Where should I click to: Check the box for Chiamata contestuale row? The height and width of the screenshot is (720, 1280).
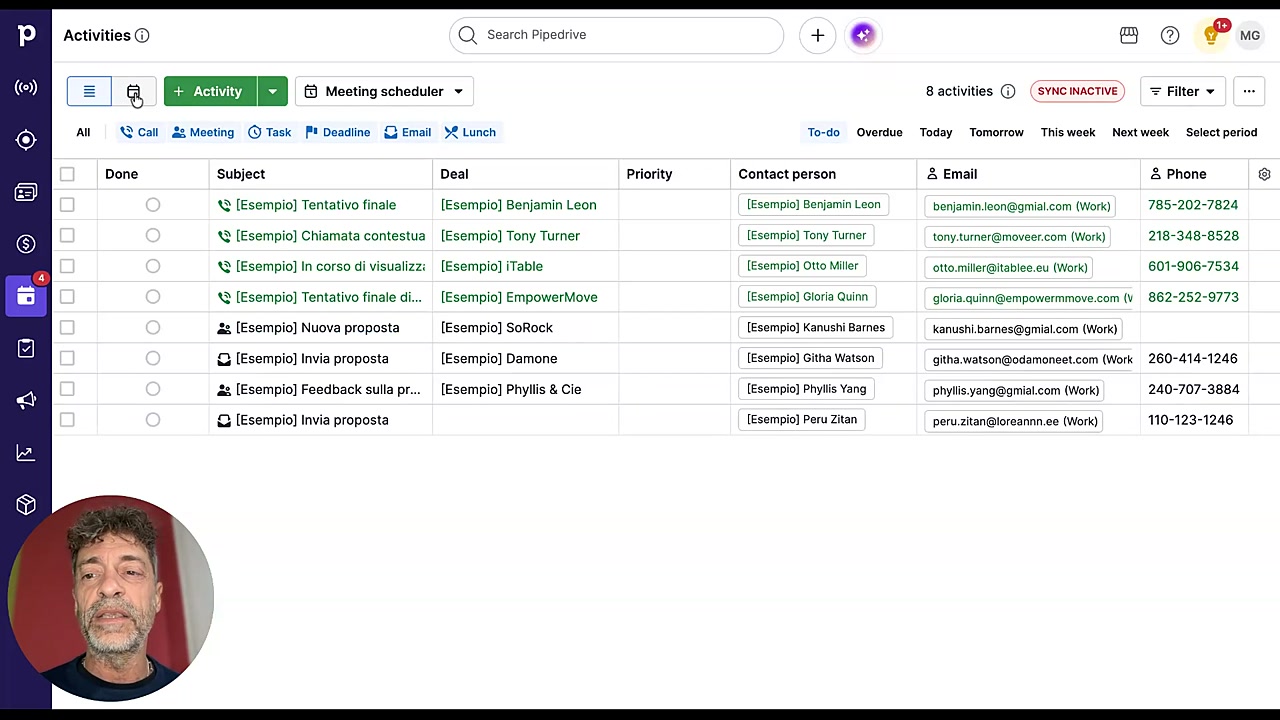[67, 236]
